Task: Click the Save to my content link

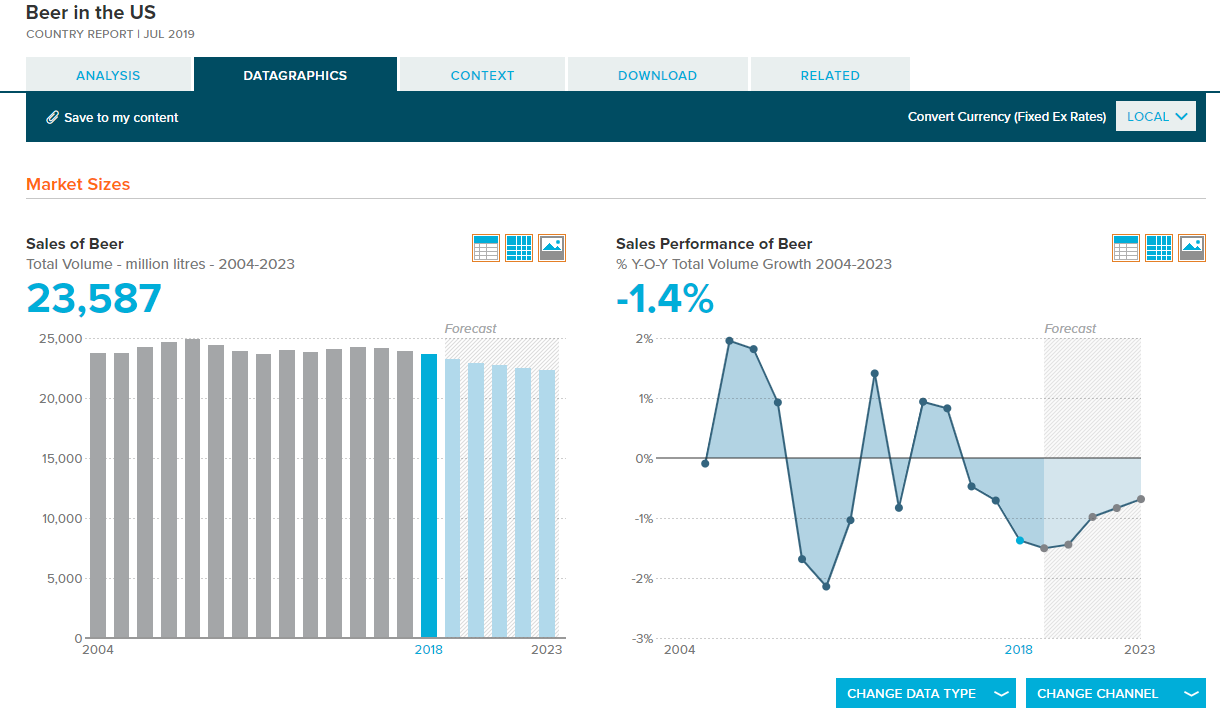Action: [x=121, y=117]
